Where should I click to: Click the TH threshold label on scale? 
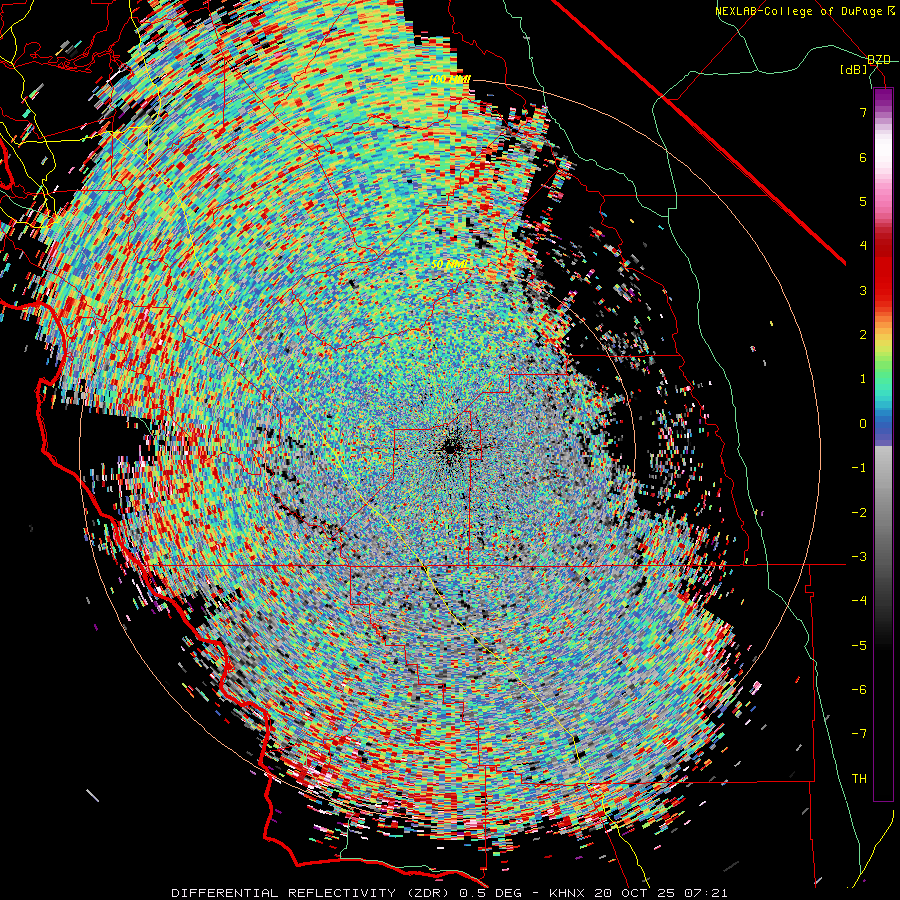pos(859,779)
